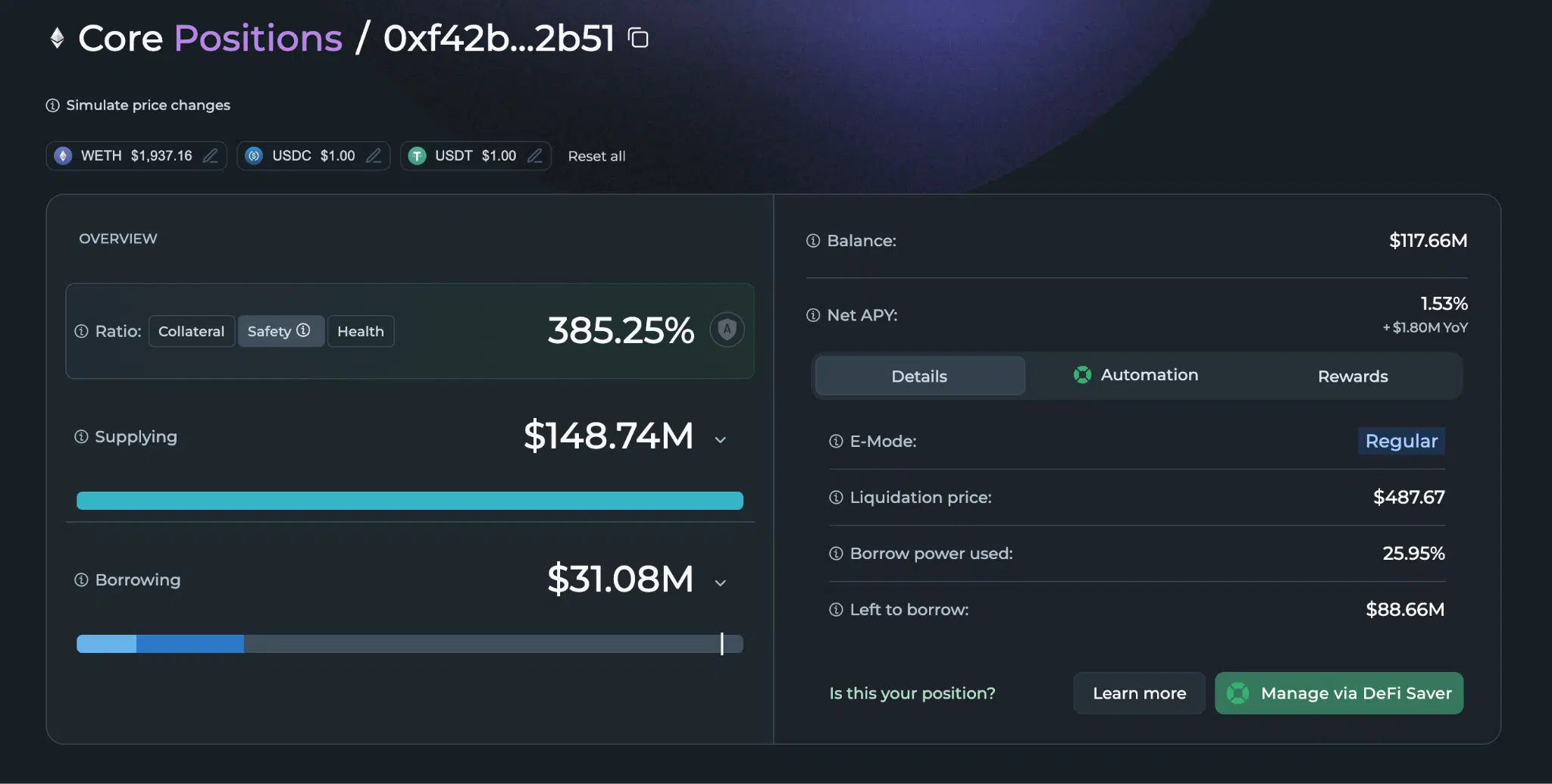Viewport: 1552px width, 784px height.
Task: Switch to the Rewards tab
Action: pyautogui.click(x=1353, y=376)
